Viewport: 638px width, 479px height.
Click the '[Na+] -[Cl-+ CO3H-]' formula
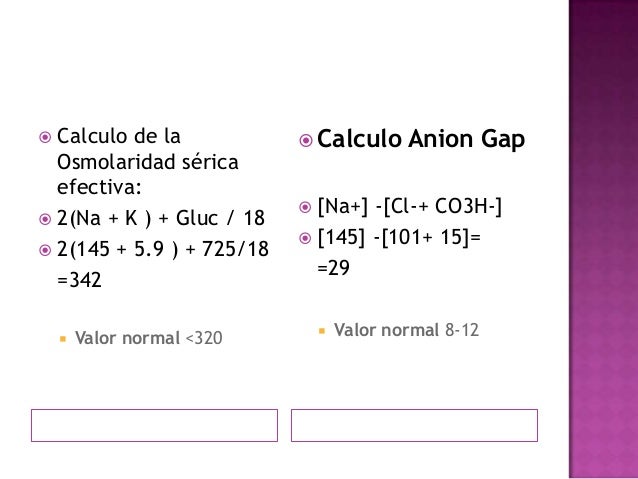[410, 206]
